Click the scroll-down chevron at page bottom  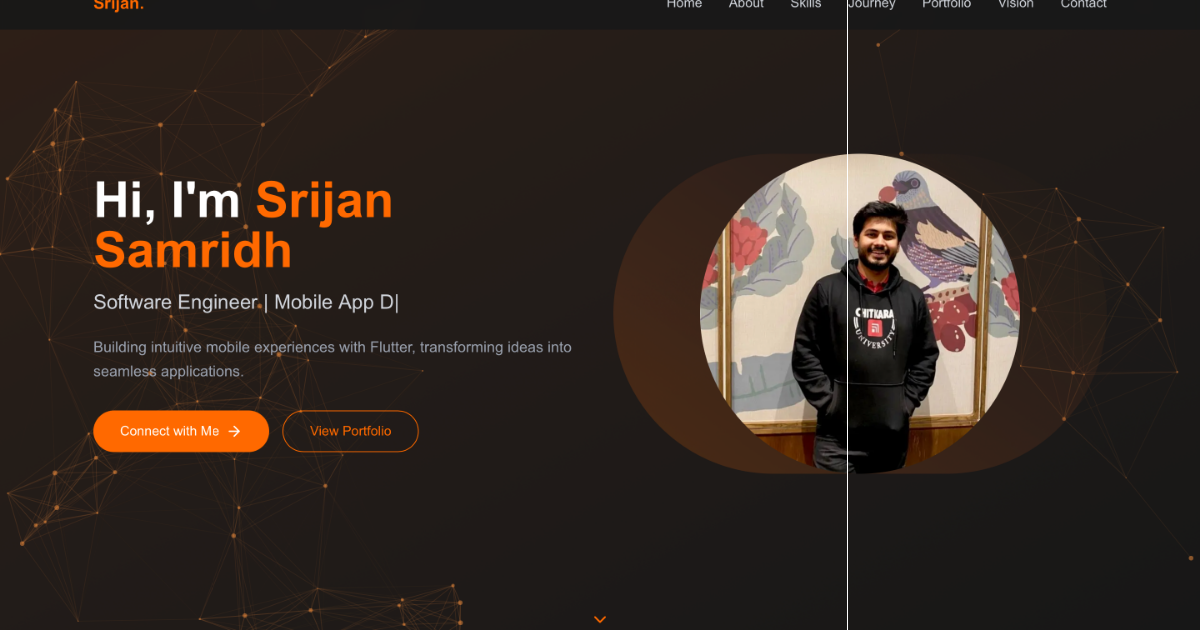[x=600, y=619]
